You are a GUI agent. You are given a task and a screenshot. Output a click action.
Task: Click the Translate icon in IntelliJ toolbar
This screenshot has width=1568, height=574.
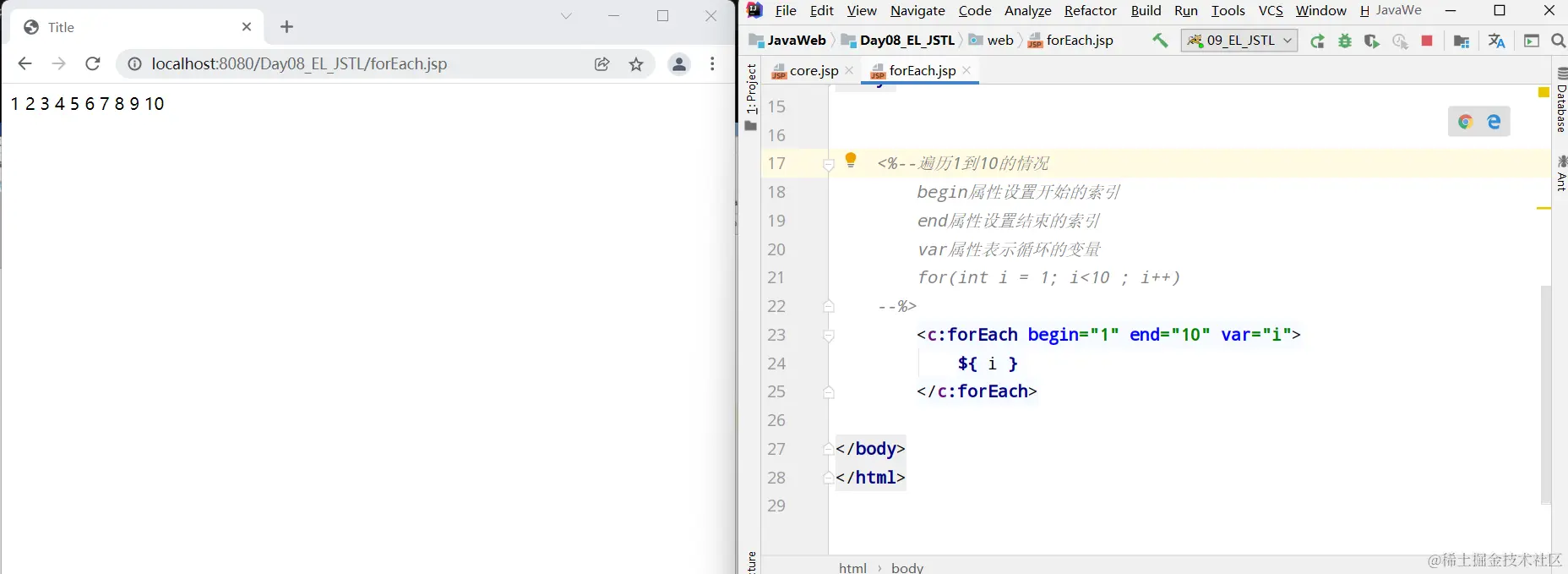1496,41
